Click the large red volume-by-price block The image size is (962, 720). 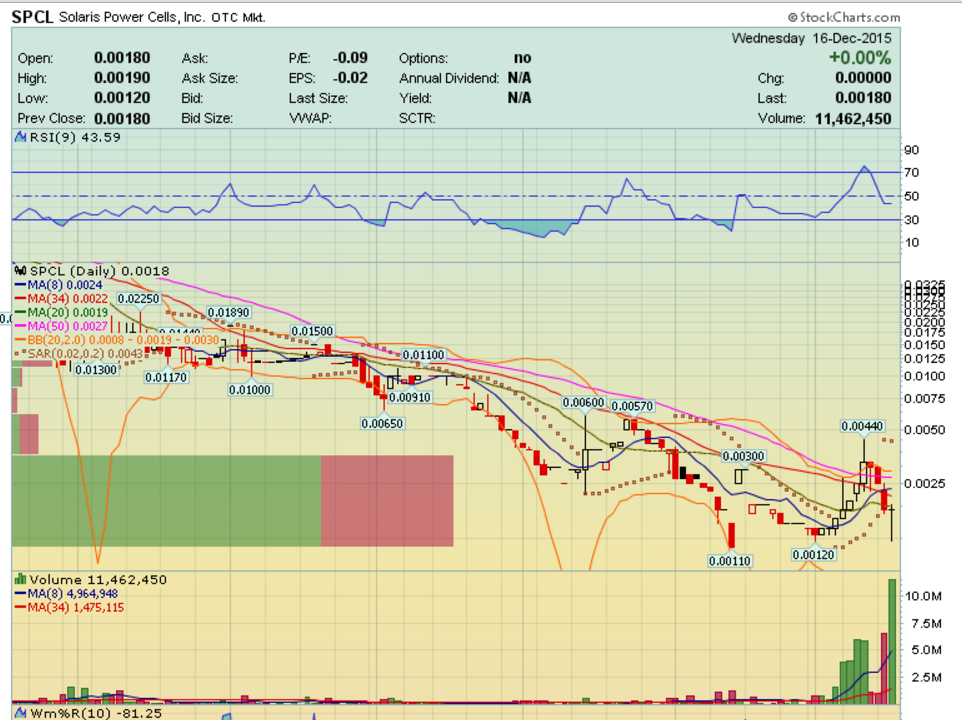pos(387,500)
